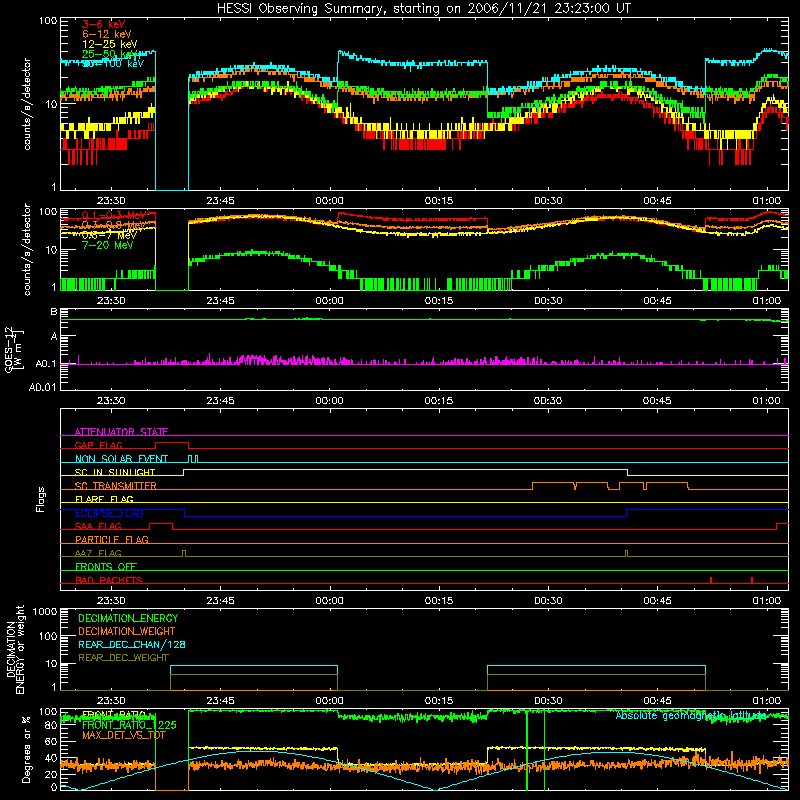This screenshot has height=800, width=800.
Task: Select the green 25-50 keV legend label
Action: coord(110,54)
